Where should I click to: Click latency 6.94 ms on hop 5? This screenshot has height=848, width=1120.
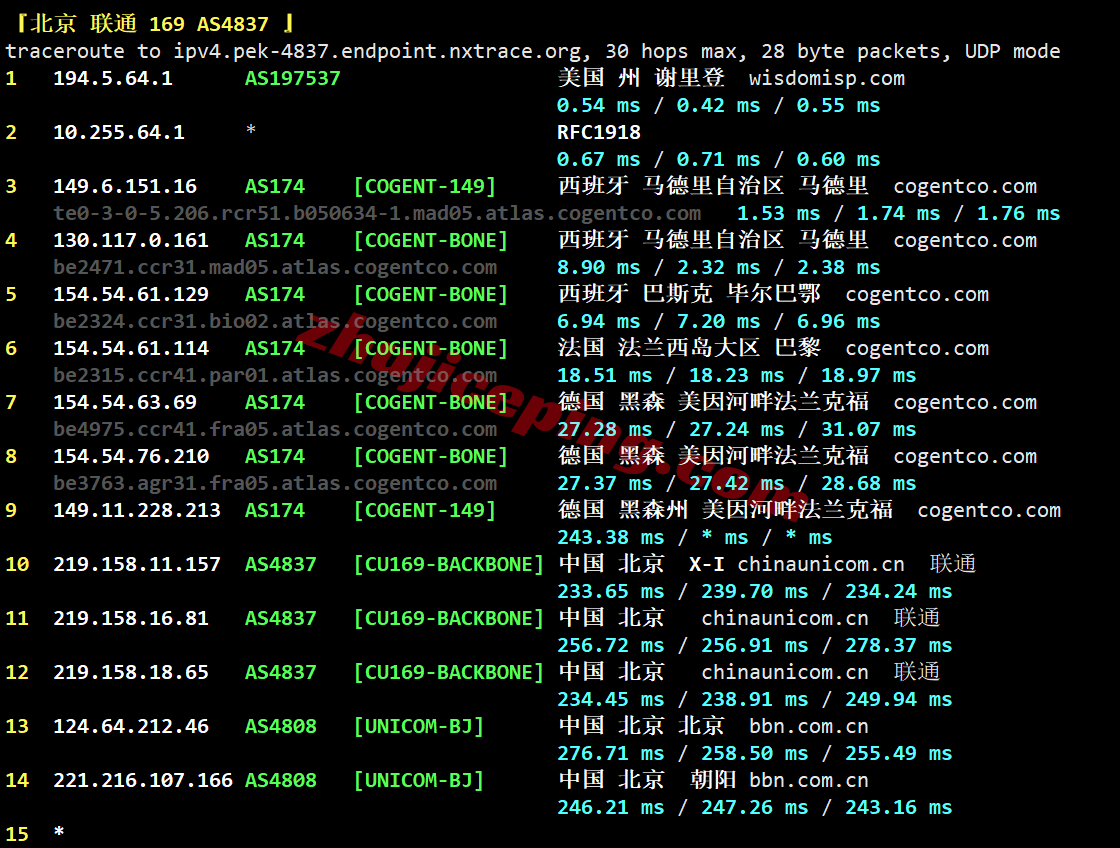click(x=599, y=321)
